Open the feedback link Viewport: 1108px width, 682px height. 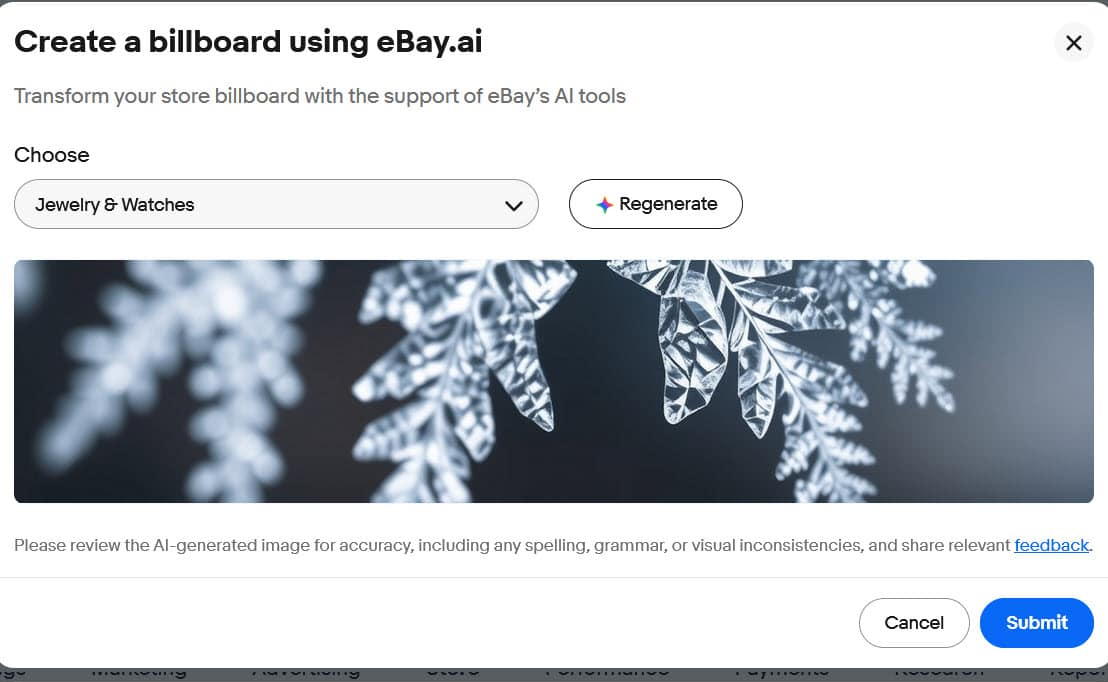(x=1051, y=545)
